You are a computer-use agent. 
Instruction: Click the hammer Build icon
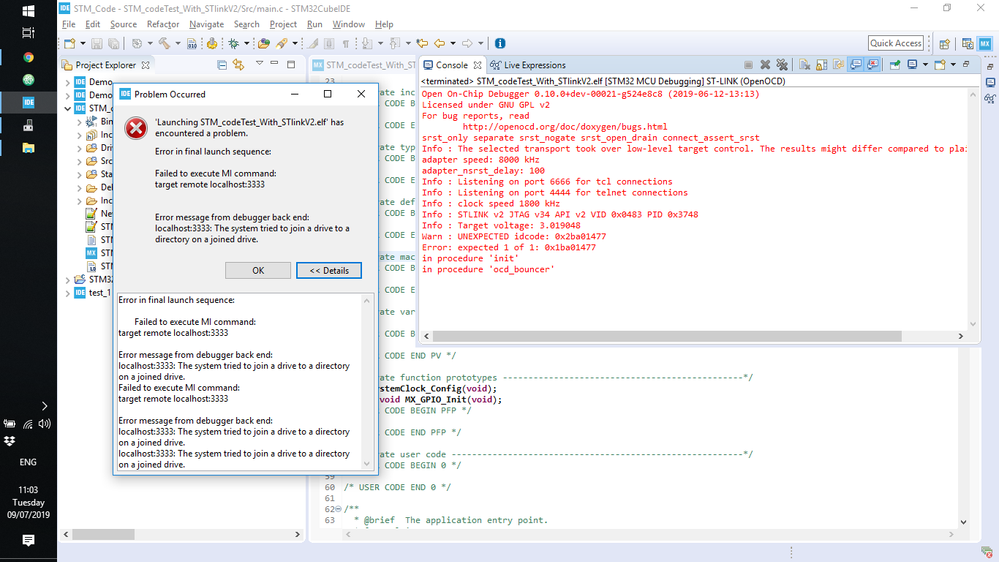164,43
